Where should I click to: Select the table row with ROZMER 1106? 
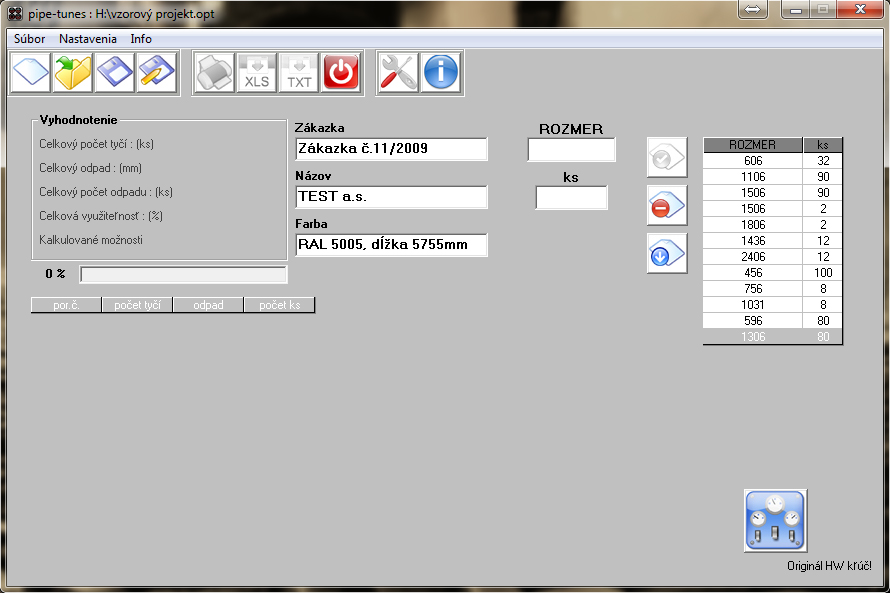(x=773, y=177)
